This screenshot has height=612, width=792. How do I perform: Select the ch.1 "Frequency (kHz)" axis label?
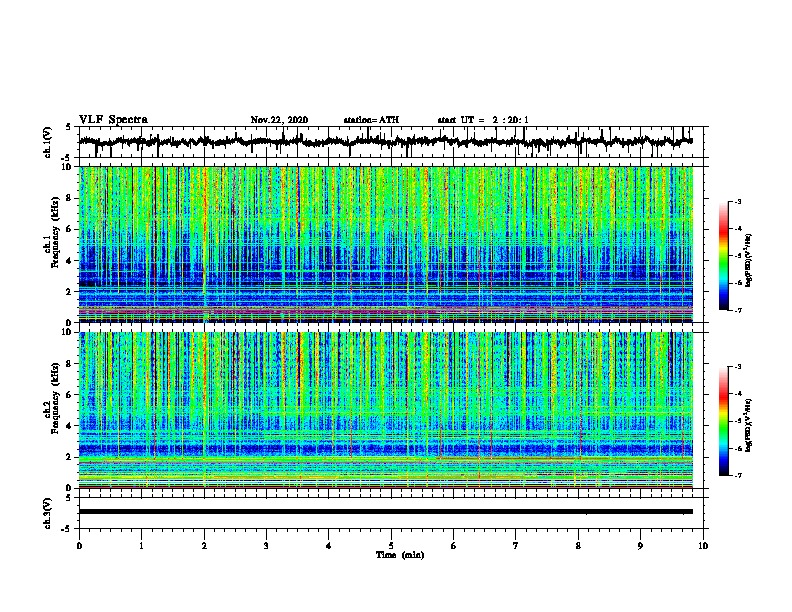[55, 232]
